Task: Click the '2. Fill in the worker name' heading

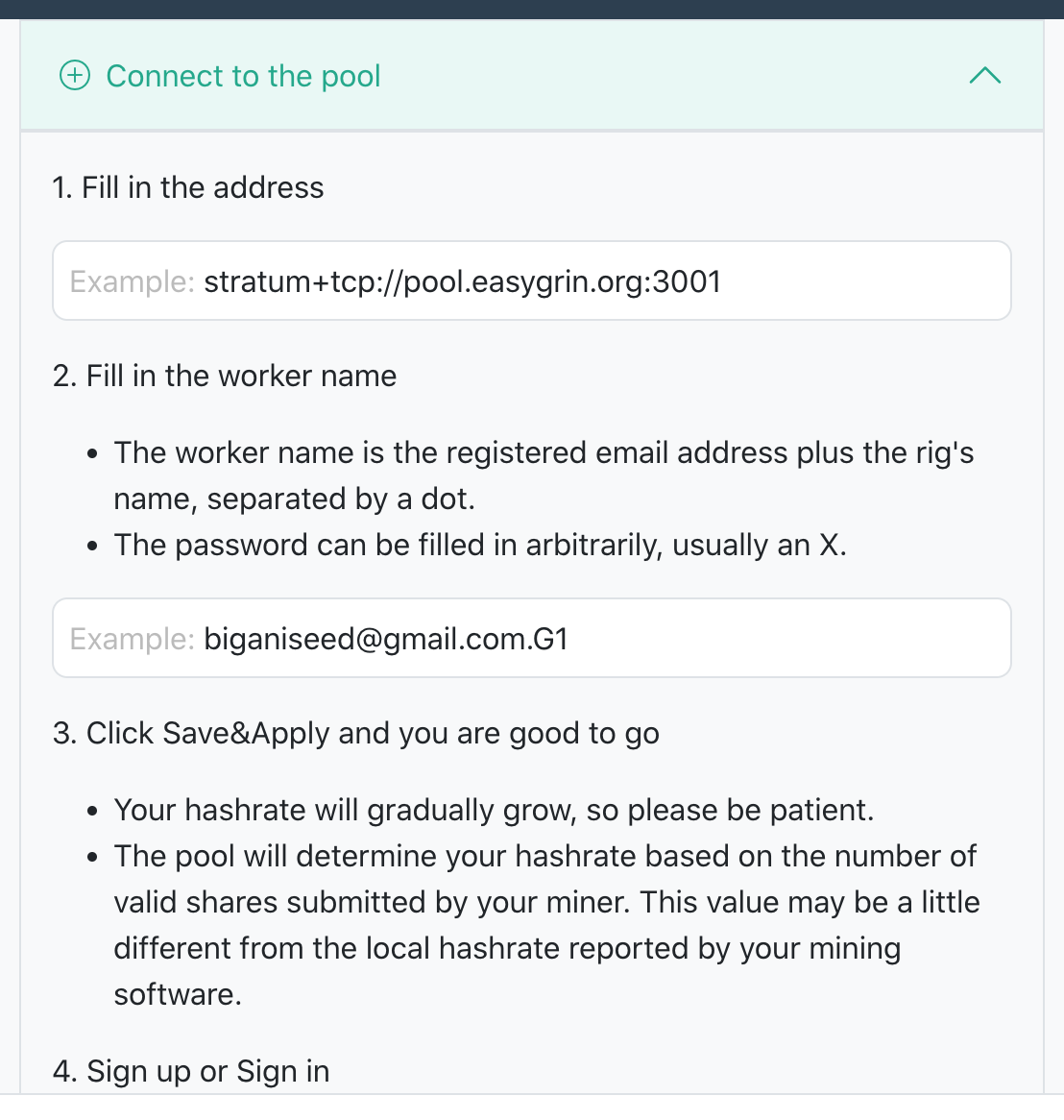Action: 224,376
